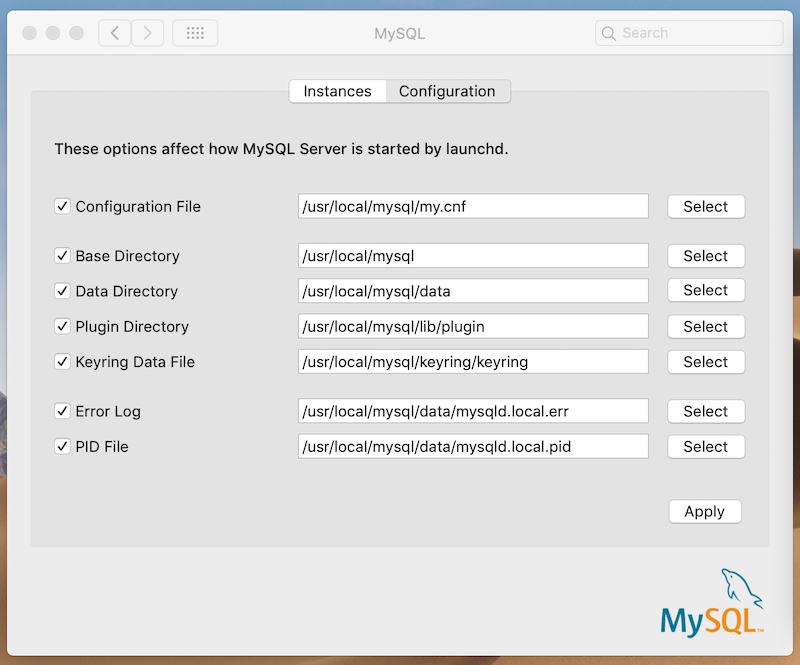800x665 pixels.
Task: Go back with the left chevron button
Action: coord(115,33)
